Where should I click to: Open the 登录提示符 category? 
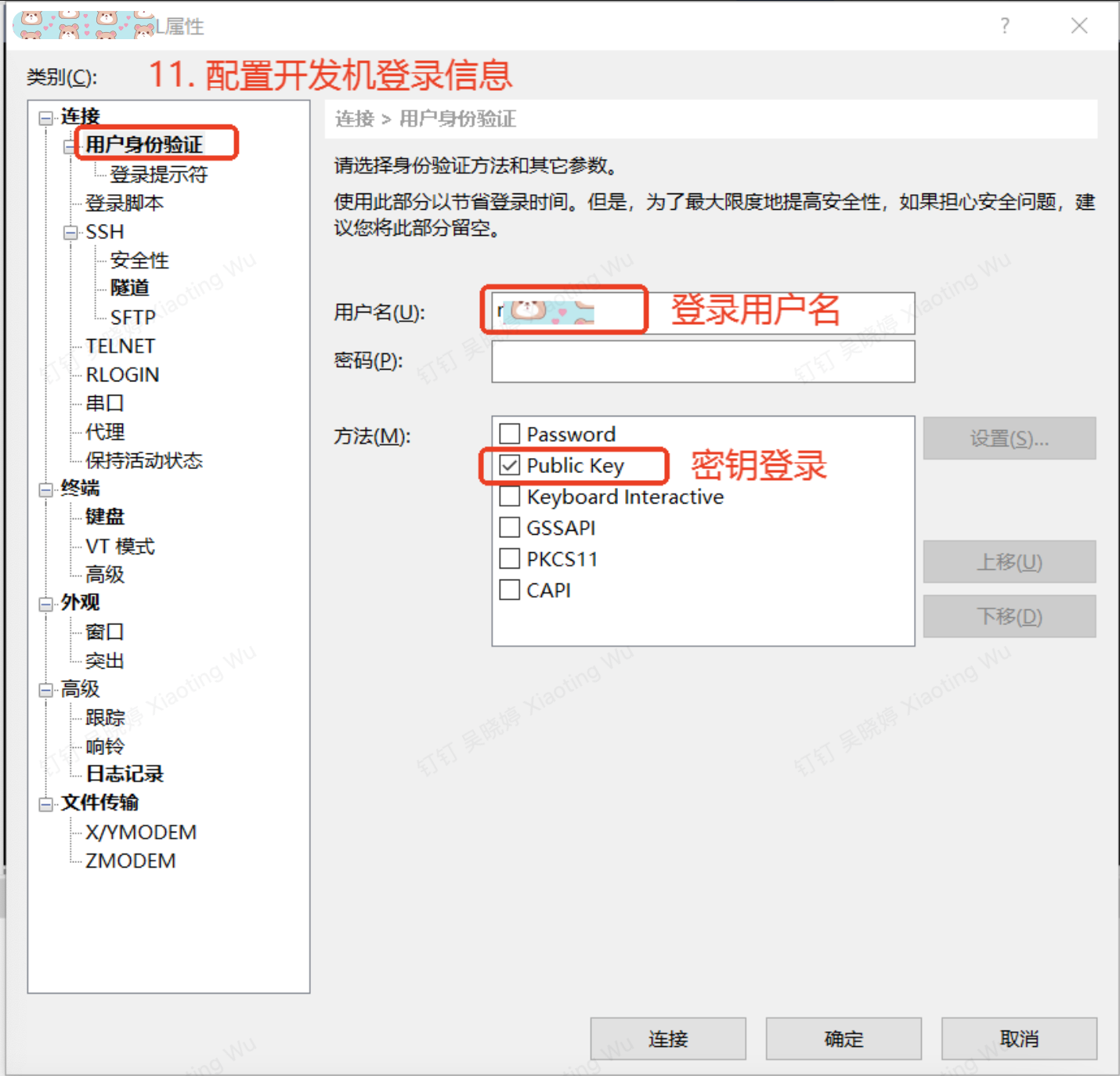(159, 174)
